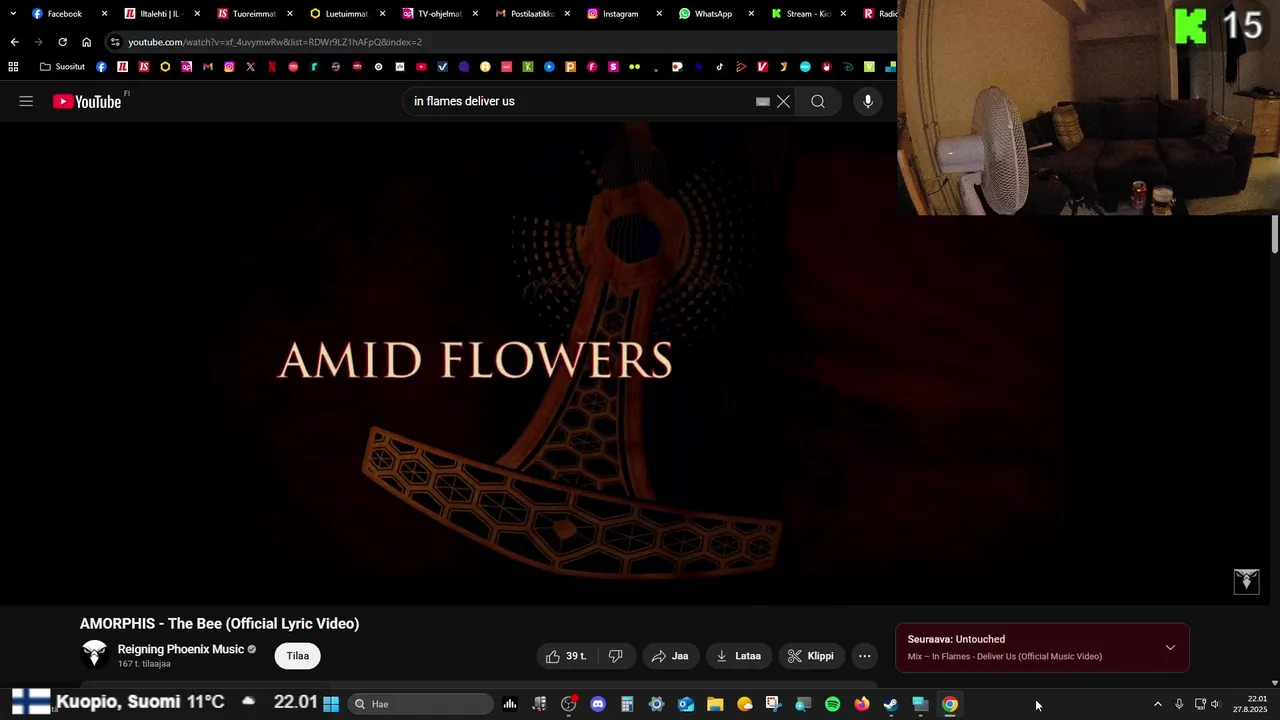1280x720 pixels.
Task: Open the Windows Start menu
Action: tap(331, 704)
